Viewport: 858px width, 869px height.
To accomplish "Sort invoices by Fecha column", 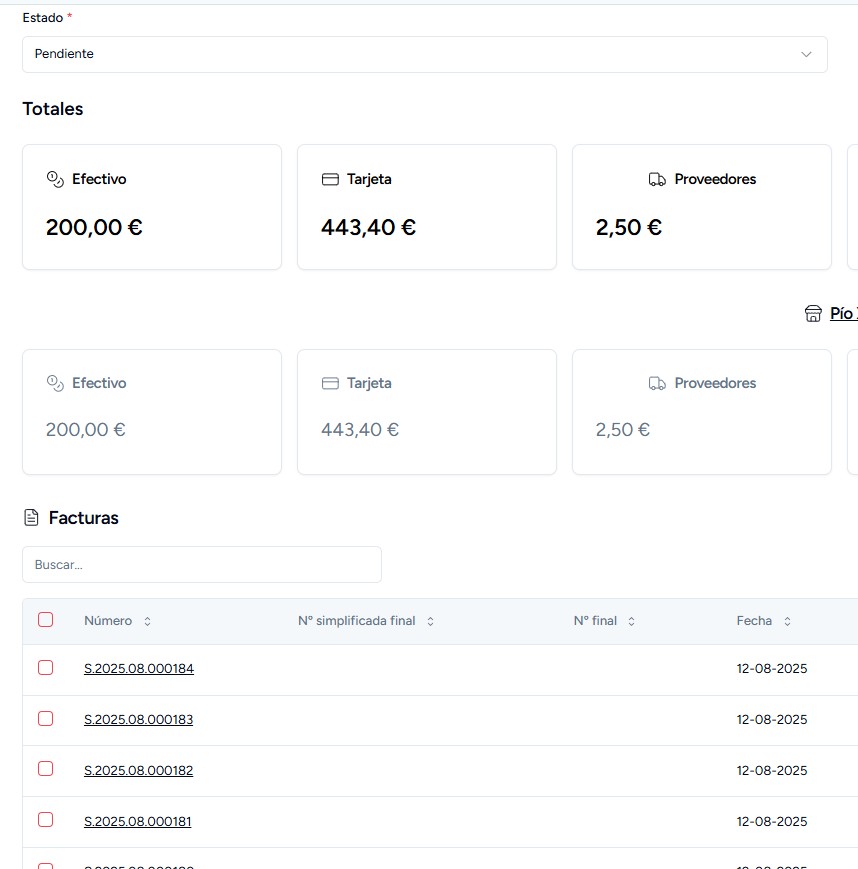I will click(787, 621).
